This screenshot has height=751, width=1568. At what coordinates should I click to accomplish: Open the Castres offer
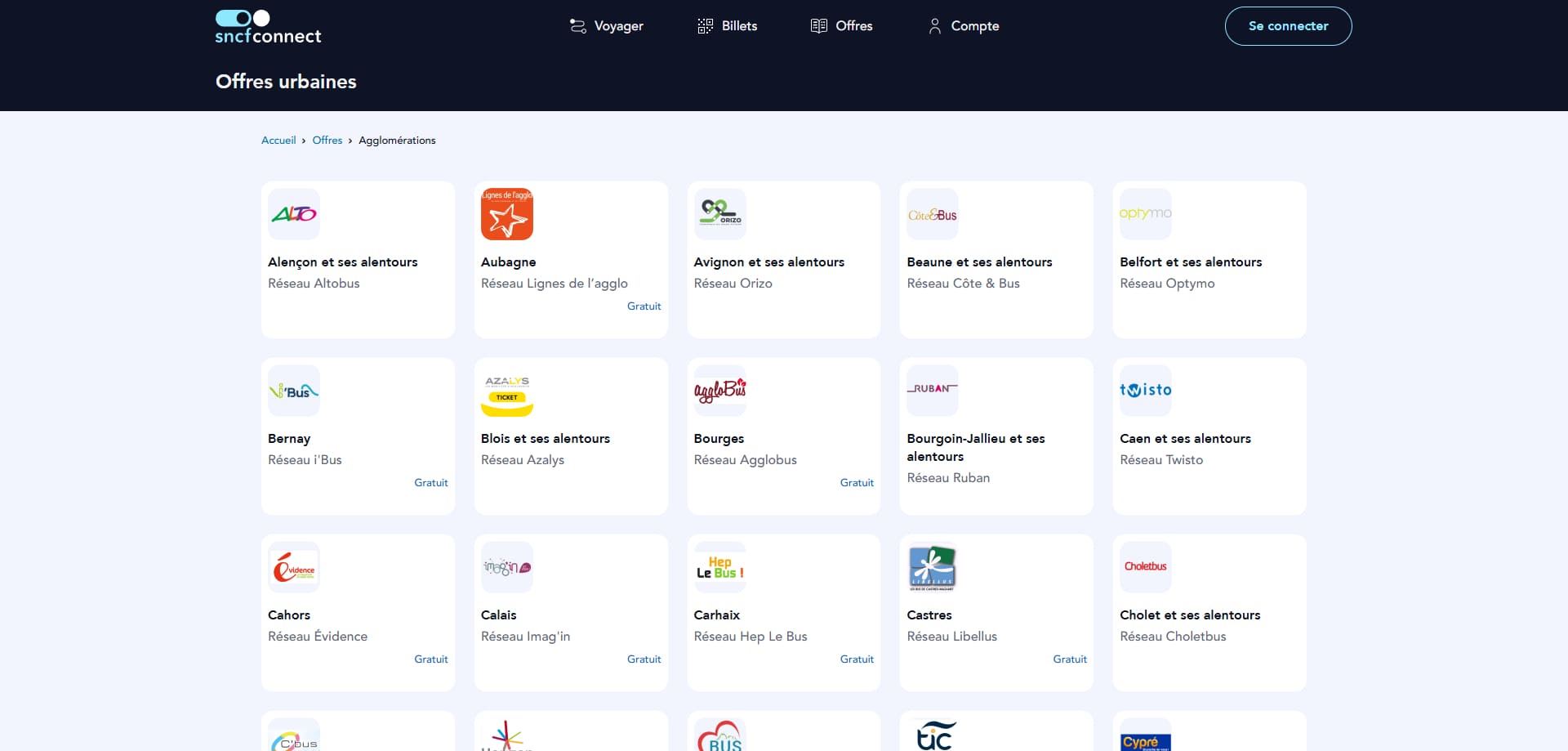pyautogui.click(x=996, y=613)
